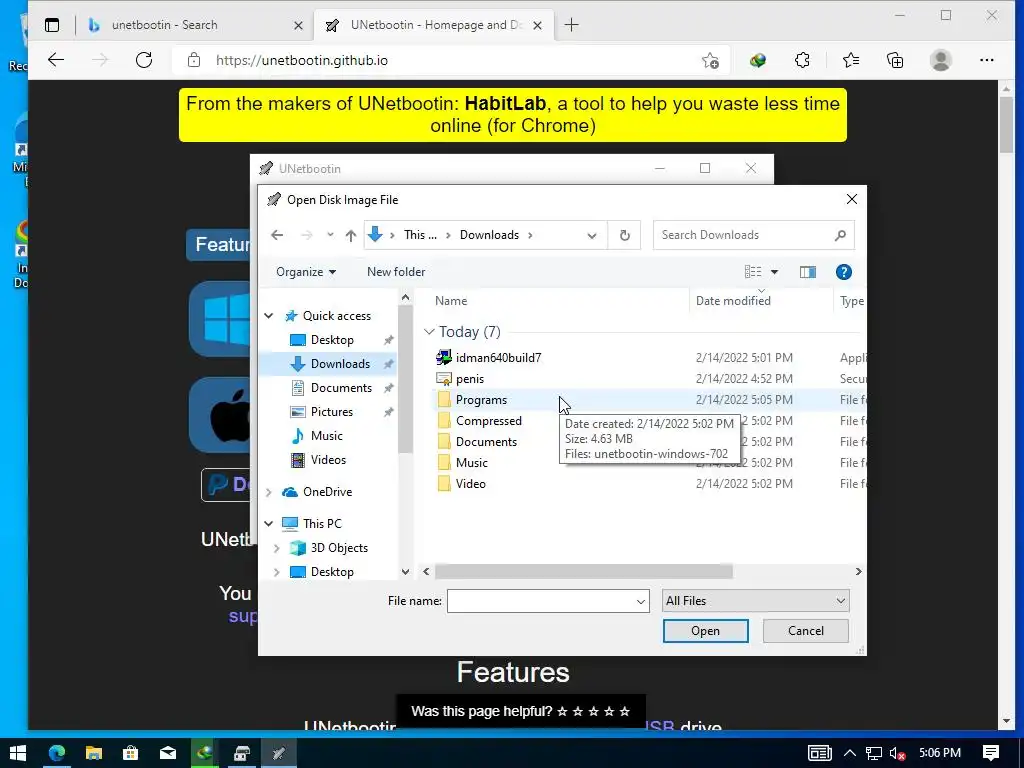
Task: Click the Cancel button
Action: 805,631
